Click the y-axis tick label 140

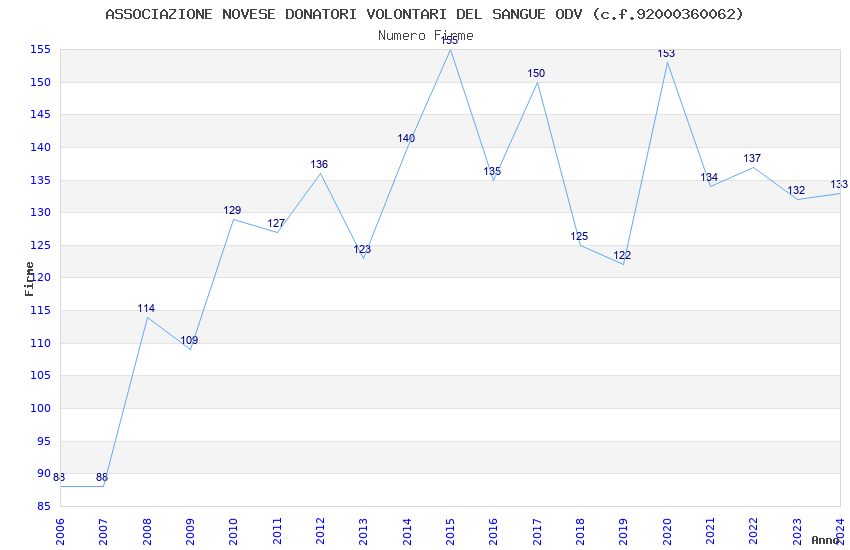[x=40, y=147]
